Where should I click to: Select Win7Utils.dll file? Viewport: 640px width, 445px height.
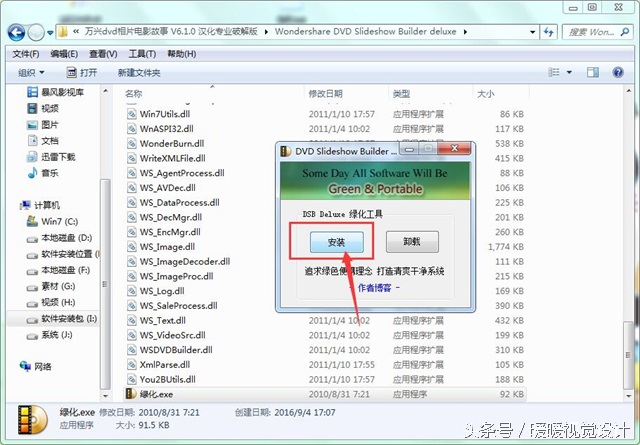click(x=164, y=114)
